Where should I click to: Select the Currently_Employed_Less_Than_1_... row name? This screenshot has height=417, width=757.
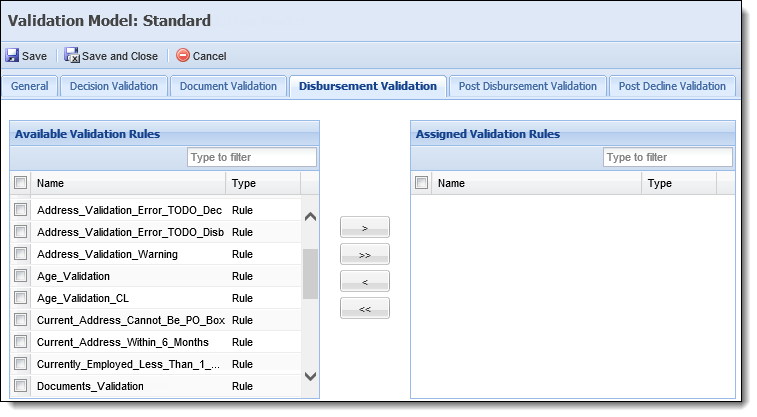point(128,364)
